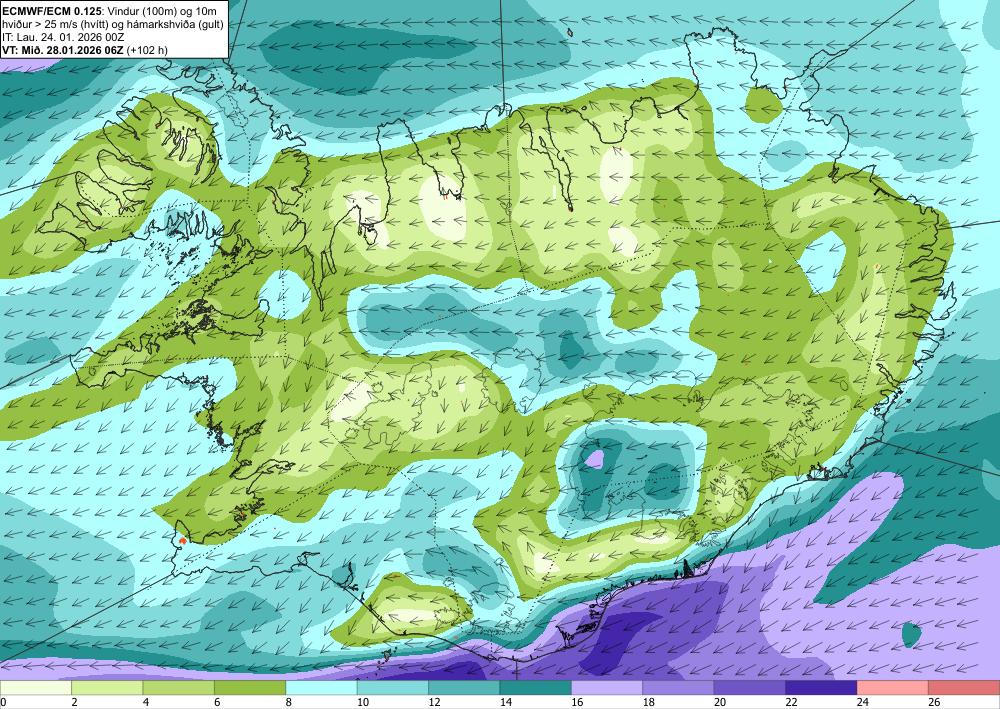Click the pale cream 0–2 legend swatch
The width and height of the screenshot is (1000, 709).
(x=36, y=688)
